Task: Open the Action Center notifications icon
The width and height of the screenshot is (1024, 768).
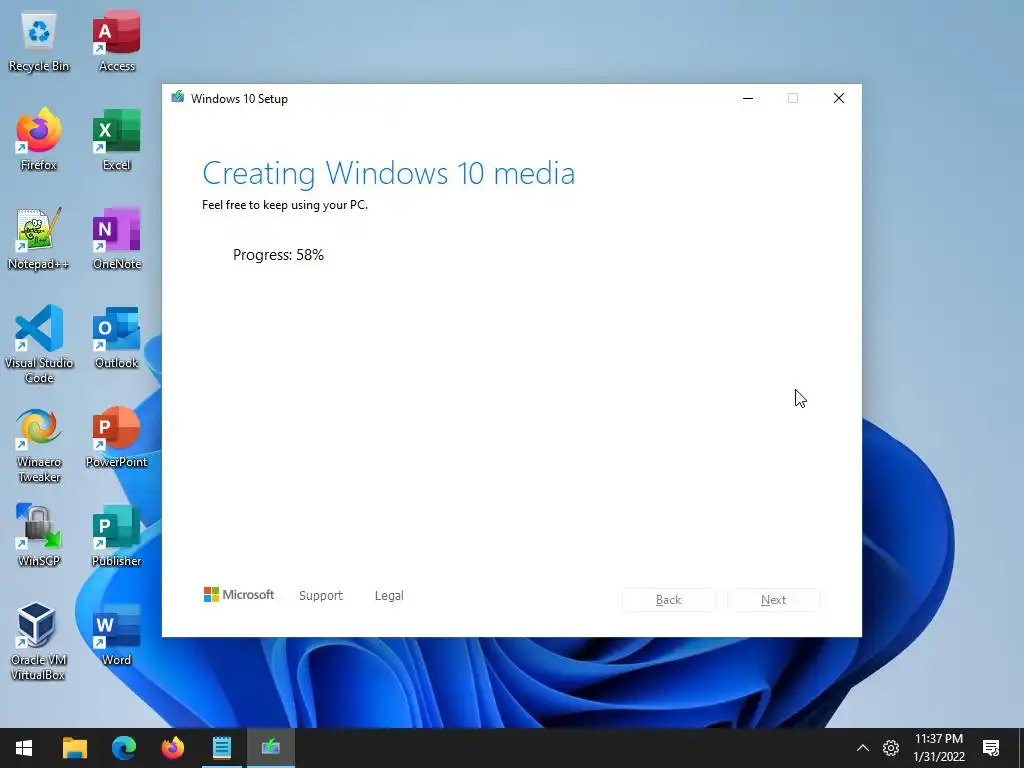Action: coord(991,748)
